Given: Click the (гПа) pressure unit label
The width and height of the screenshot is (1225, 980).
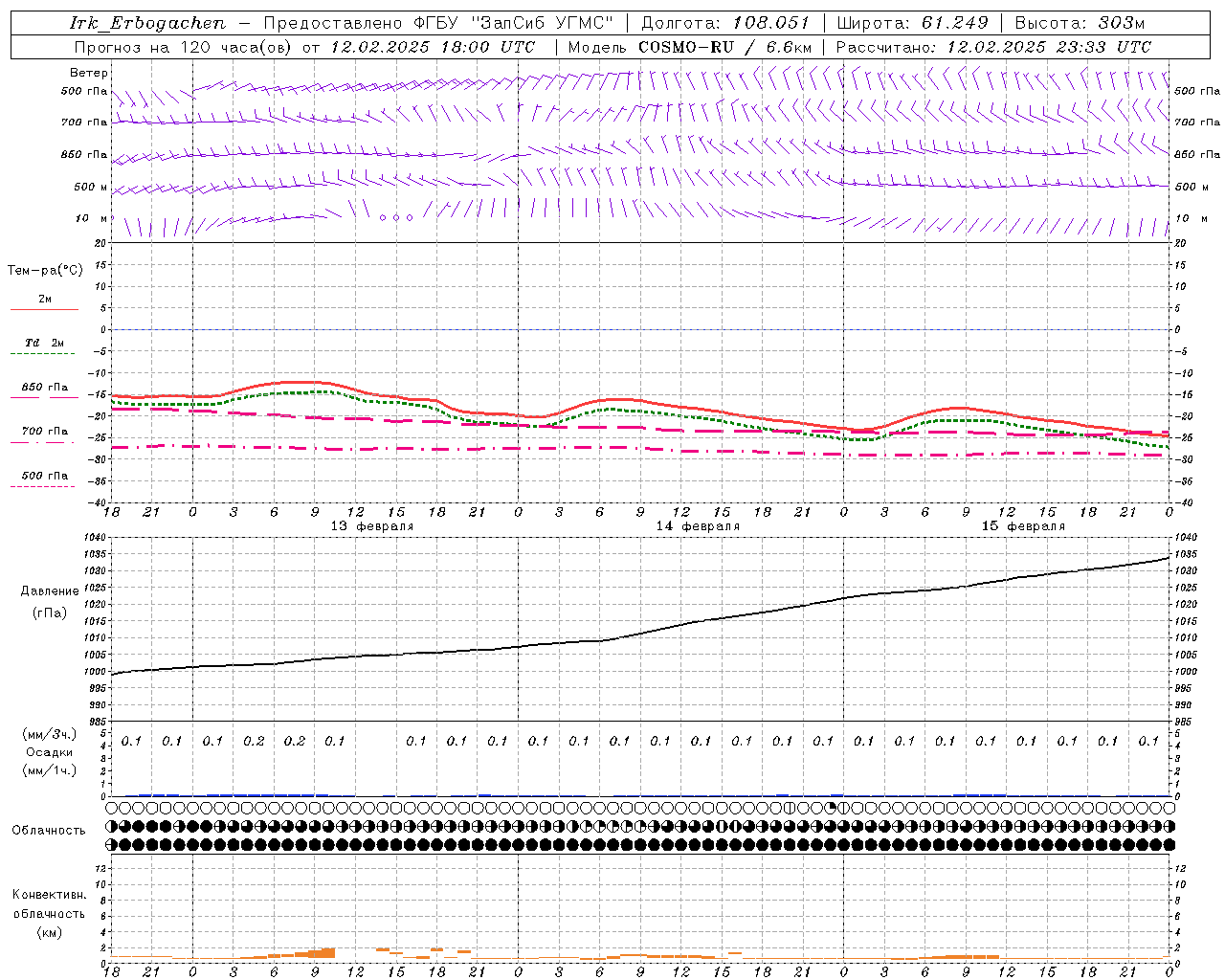Looking at the screenshot, I should [50, 612].
